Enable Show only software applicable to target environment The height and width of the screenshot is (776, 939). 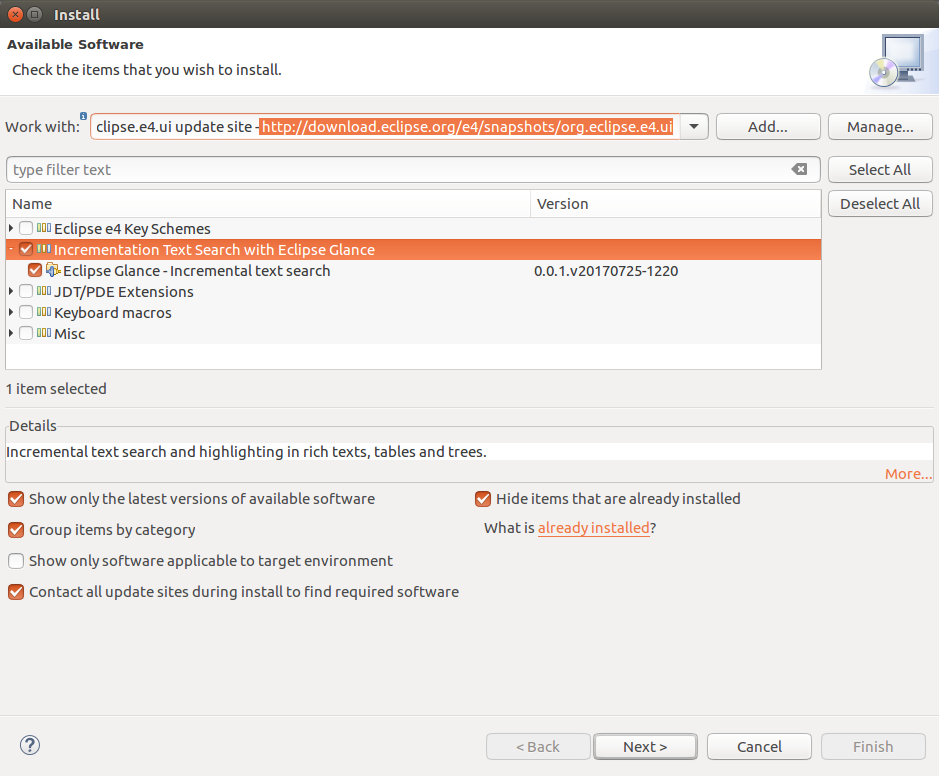pos(16,561)
